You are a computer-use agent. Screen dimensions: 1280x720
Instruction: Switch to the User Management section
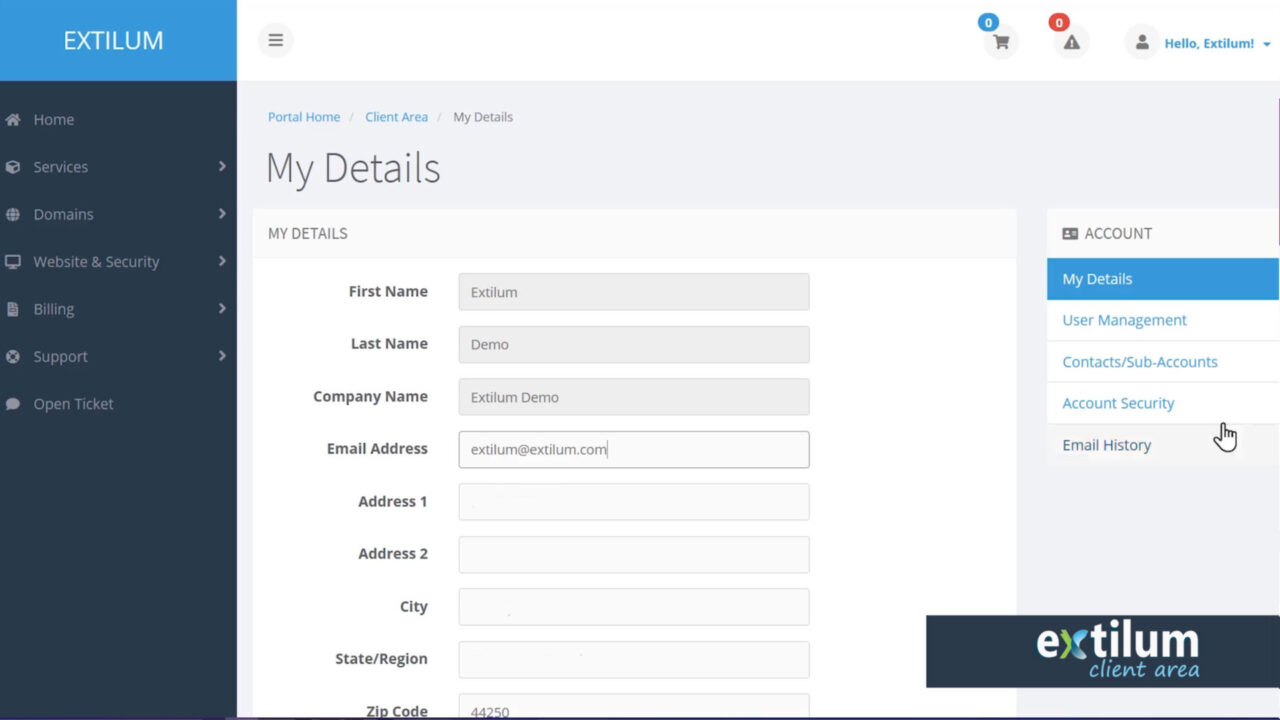1124,319
